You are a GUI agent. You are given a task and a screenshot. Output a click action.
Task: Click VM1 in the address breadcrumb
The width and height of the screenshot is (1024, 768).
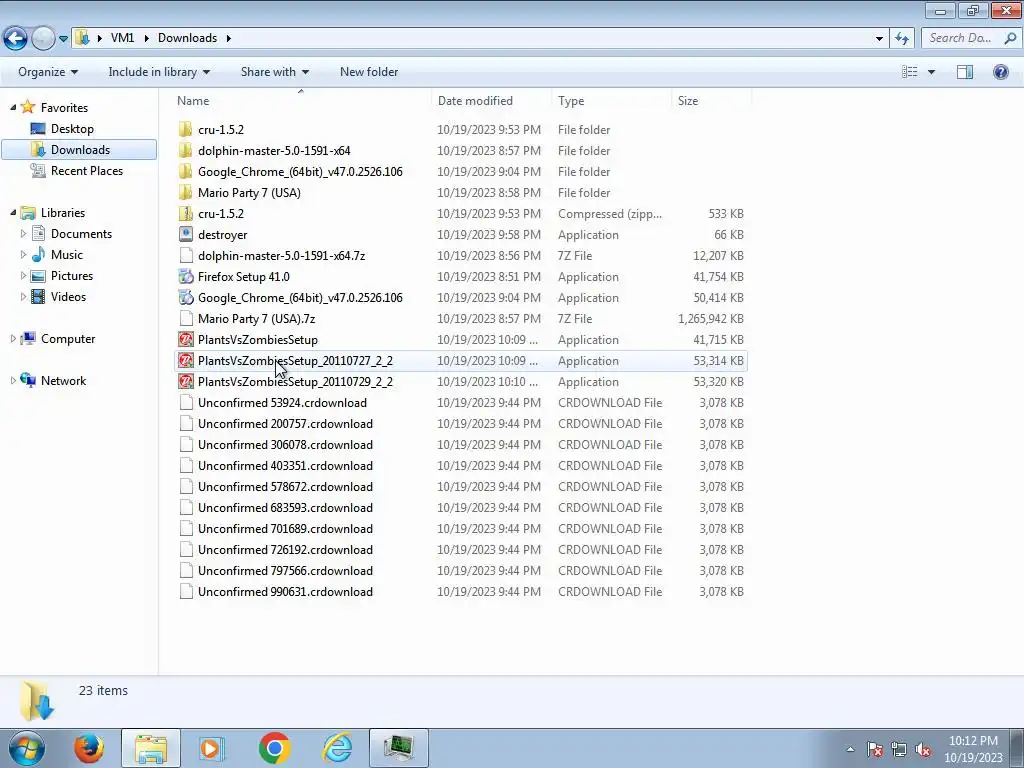(x=122, y=38)
